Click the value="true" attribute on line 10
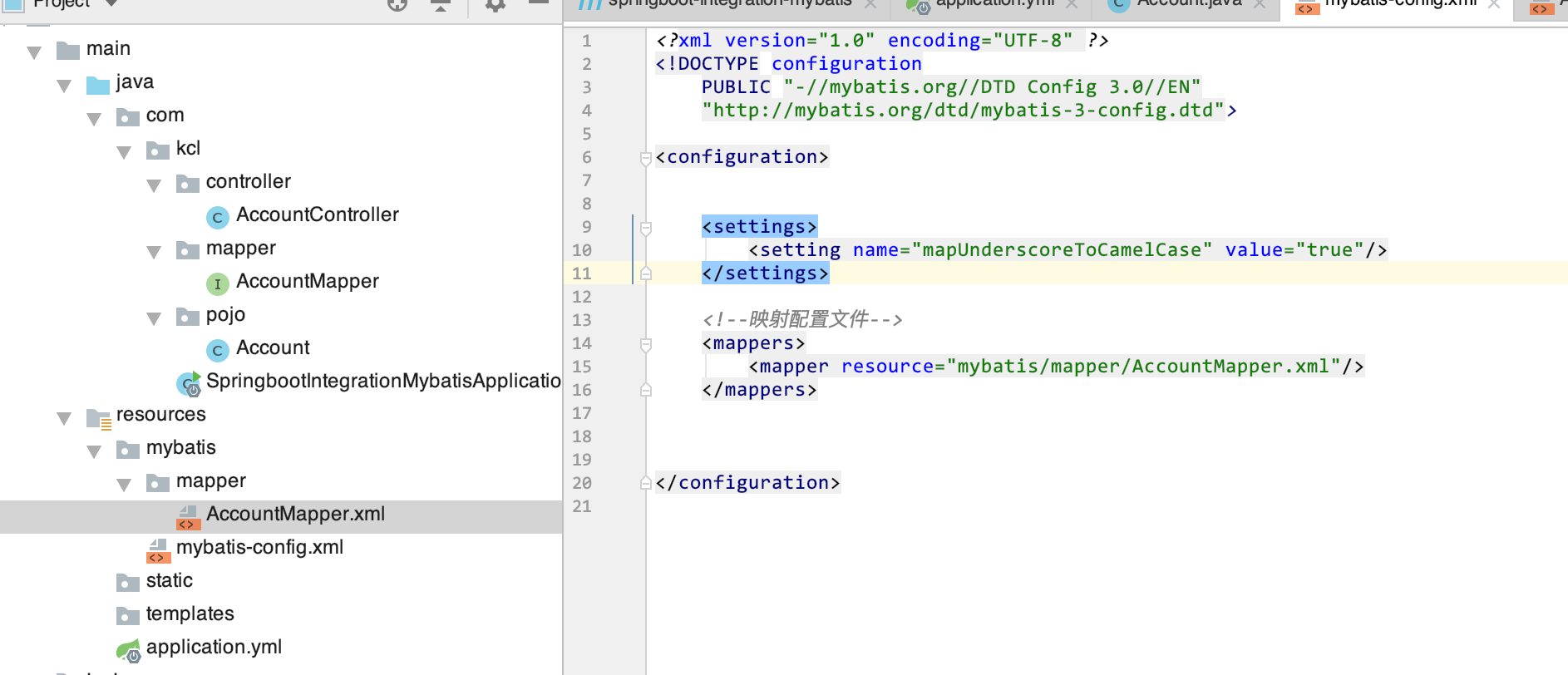 click(x=1294, y=249)
